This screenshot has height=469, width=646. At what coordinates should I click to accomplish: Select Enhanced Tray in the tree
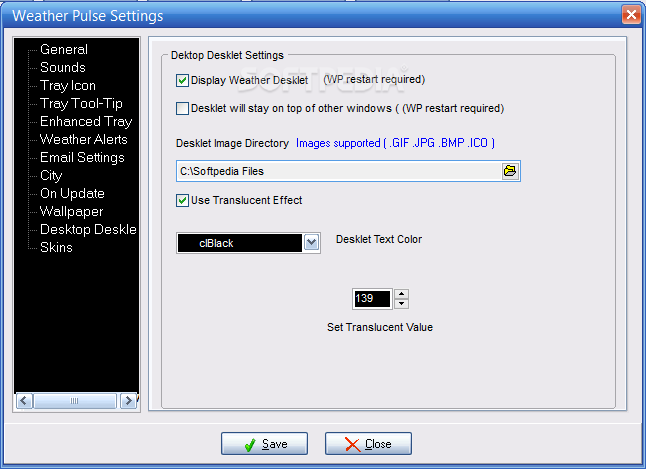click(86, 122)
